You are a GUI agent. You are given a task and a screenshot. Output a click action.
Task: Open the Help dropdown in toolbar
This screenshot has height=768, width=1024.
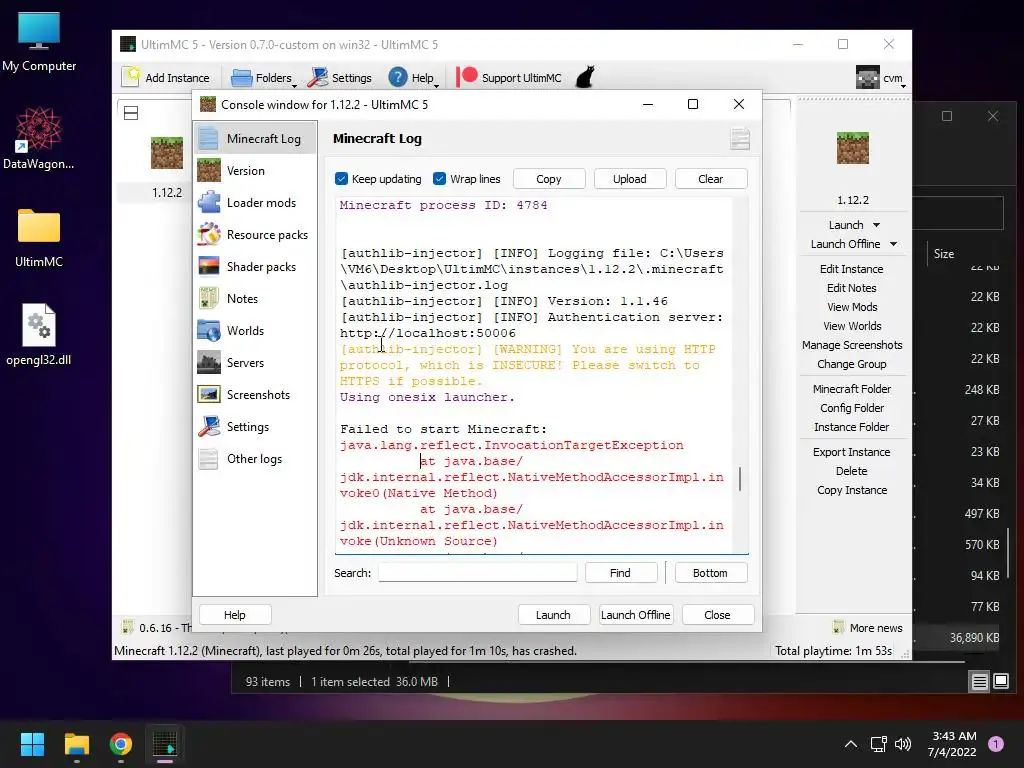pyautogui.click(x=413, y=78)
